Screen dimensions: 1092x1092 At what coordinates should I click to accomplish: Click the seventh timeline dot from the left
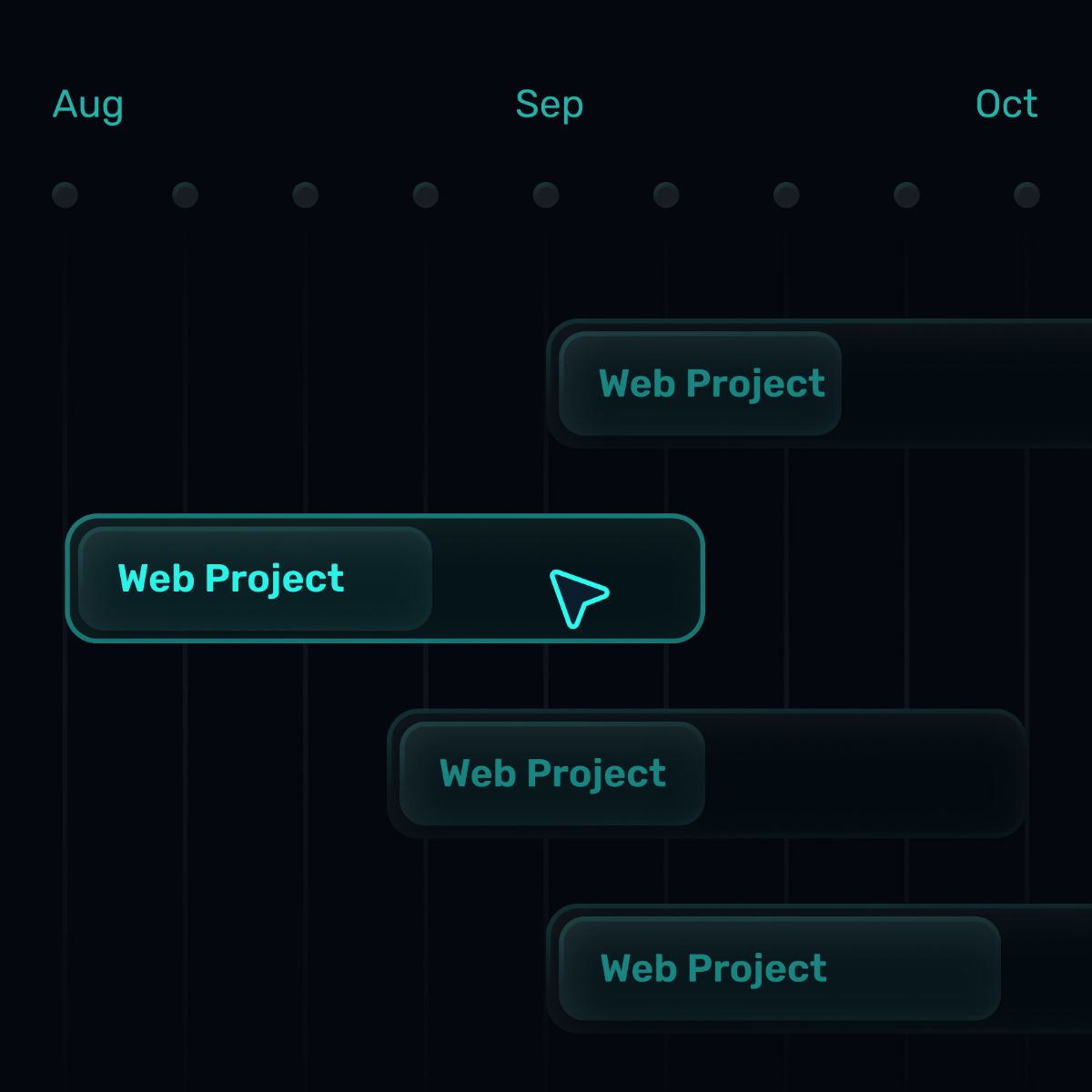(x=786, y=195)
